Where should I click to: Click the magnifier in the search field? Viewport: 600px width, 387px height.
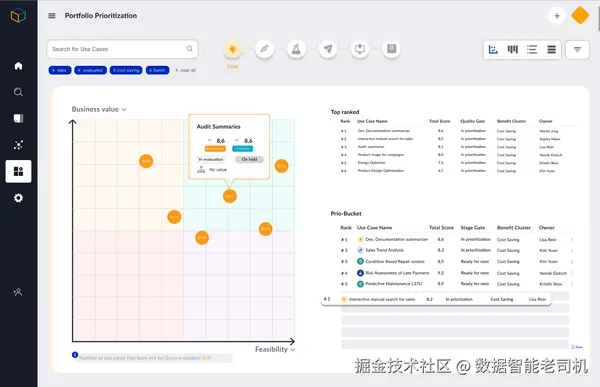189,49
